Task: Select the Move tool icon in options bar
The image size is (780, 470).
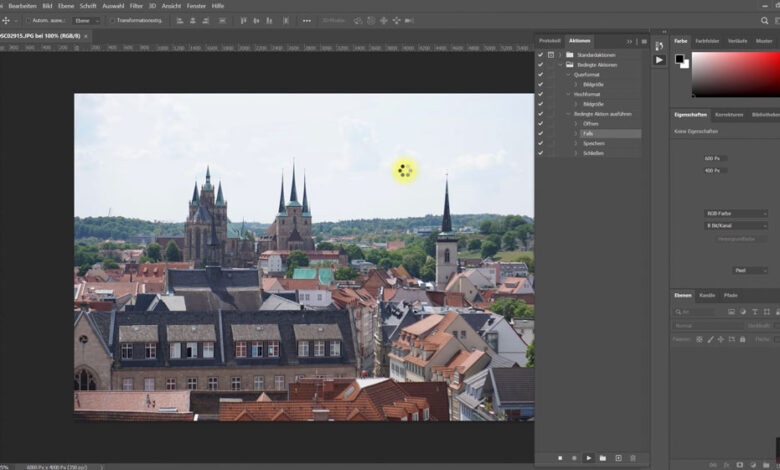Action: tap(7, 20)
